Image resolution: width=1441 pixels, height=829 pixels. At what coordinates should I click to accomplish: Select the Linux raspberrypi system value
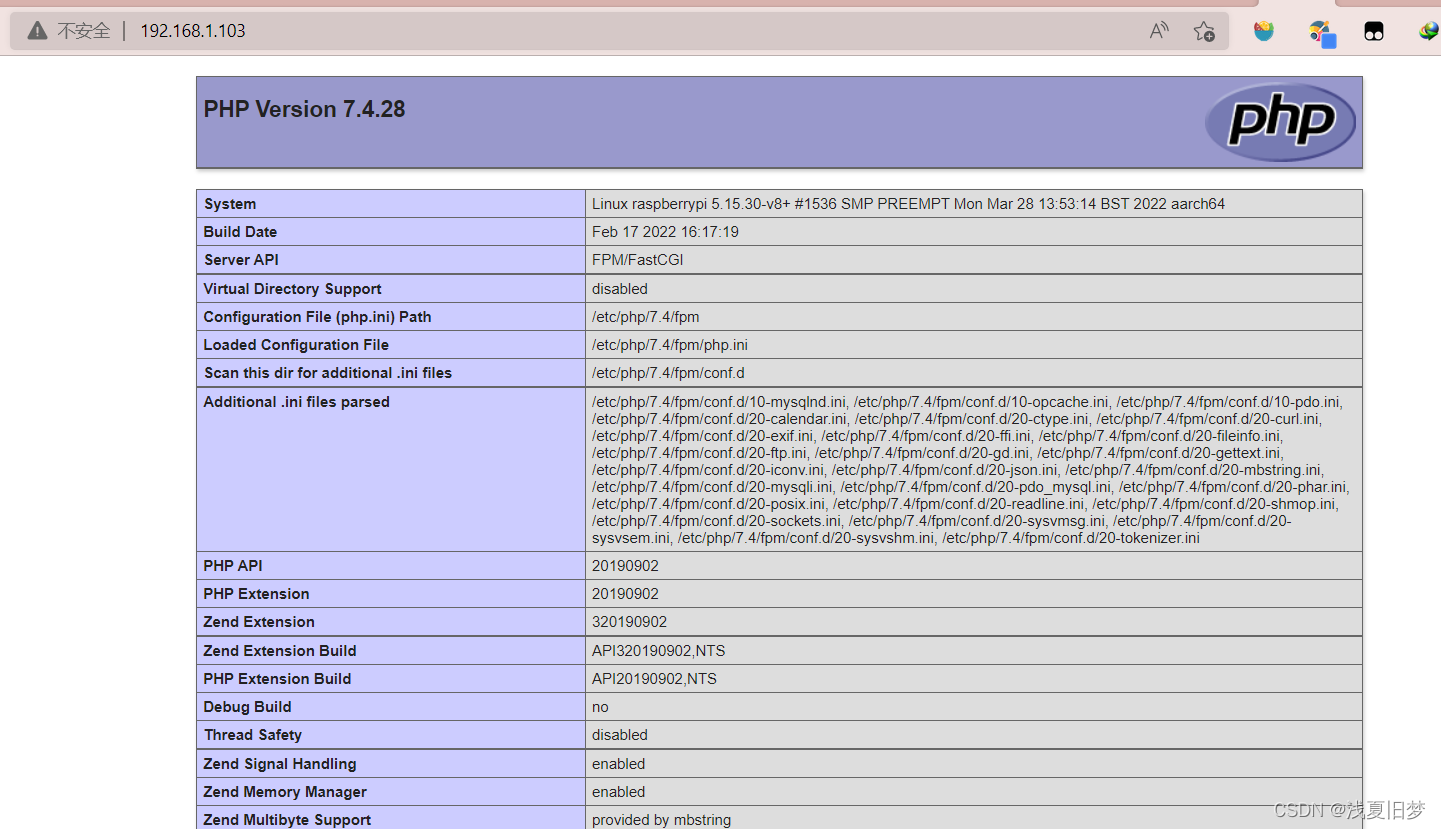pyautogui.click(x=908, y=204)
